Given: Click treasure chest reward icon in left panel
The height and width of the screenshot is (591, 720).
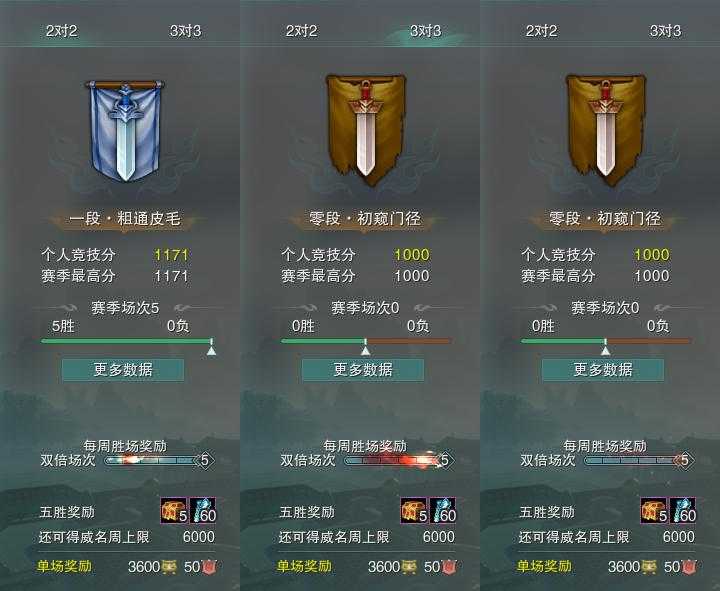Looking at the screenshot, I should [174, 510].
